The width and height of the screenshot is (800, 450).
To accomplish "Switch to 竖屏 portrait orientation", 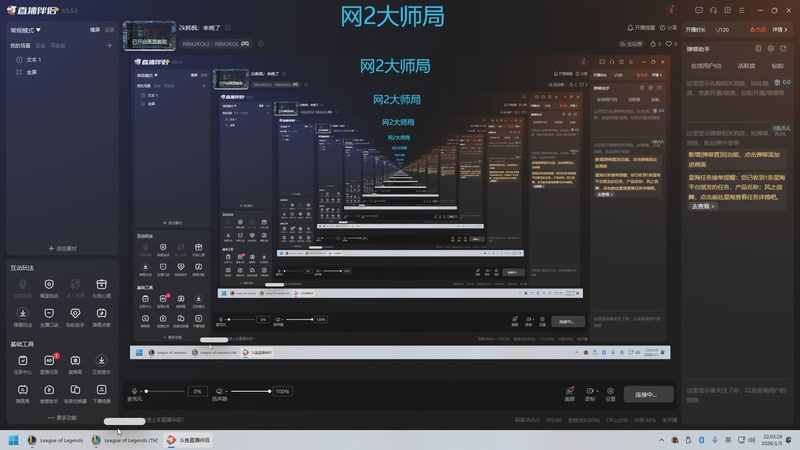I will (110, 30).
